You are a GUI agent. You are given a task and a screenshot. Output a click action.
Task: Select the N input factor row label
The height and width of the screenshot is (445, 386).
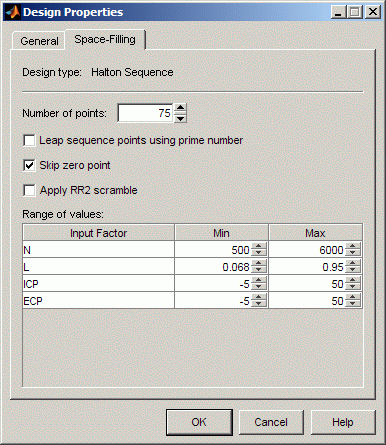(98, 250)
